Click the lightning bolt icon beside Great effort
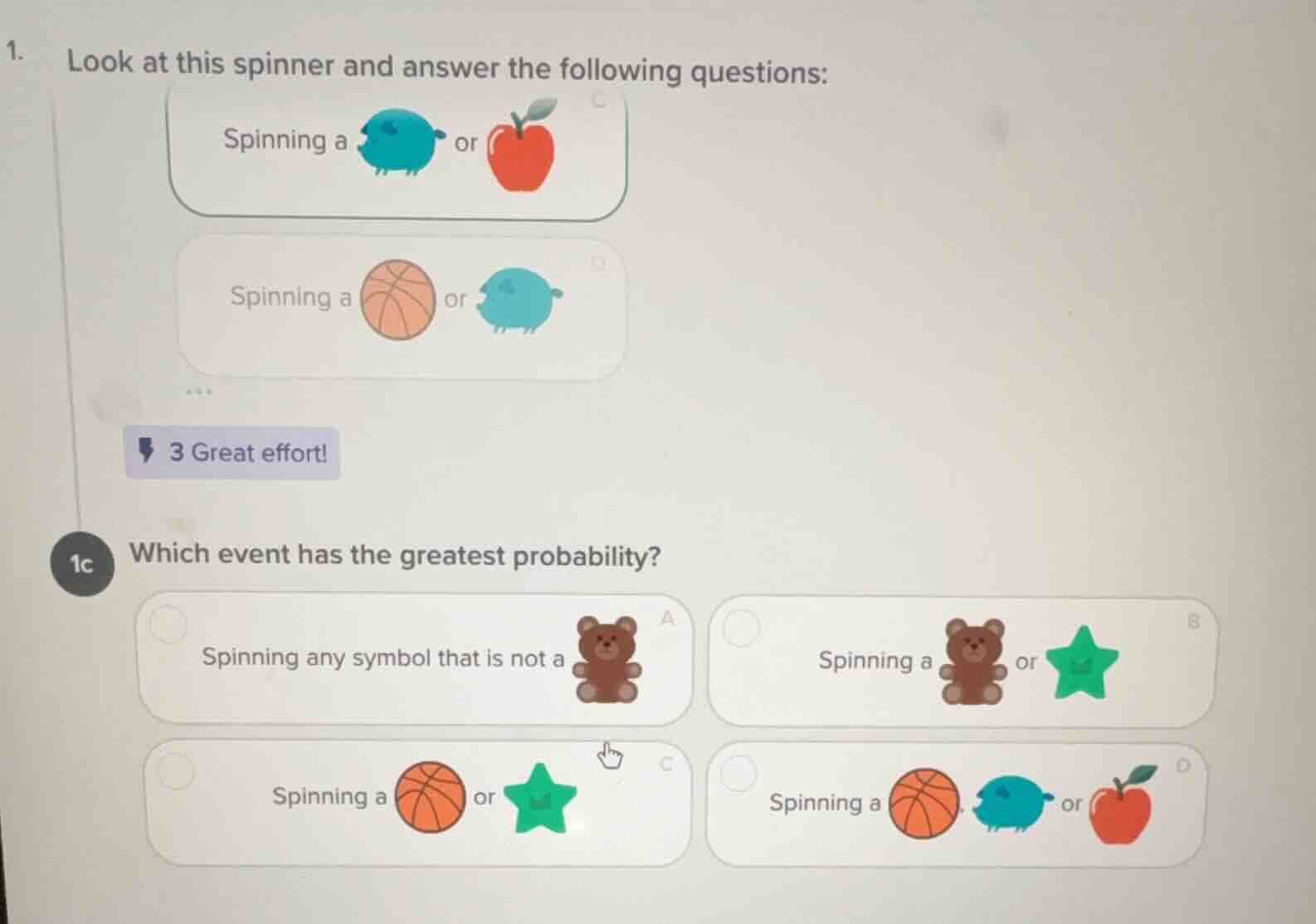1316x924 pixels. point(145,451)
